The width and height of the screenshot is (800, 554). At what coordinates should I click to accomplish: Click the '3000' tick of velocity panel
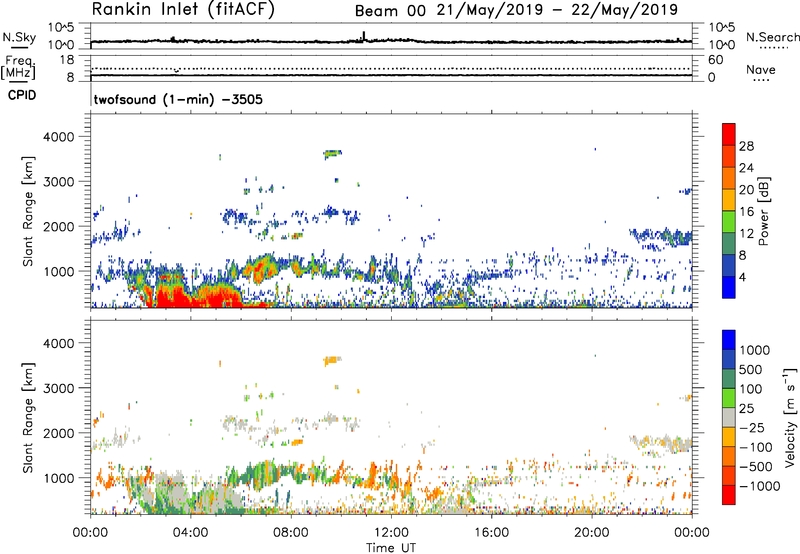coord(59,388)
